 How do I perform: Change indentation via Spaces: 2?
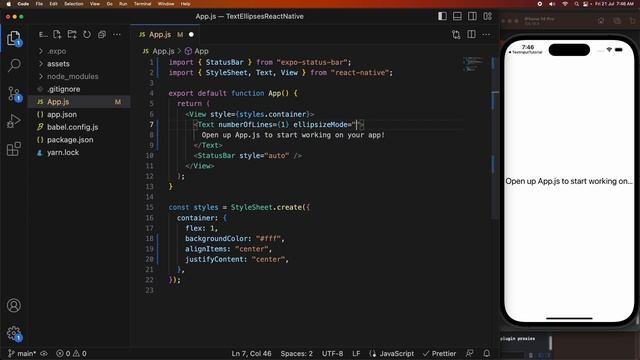[x=296, y=353]
